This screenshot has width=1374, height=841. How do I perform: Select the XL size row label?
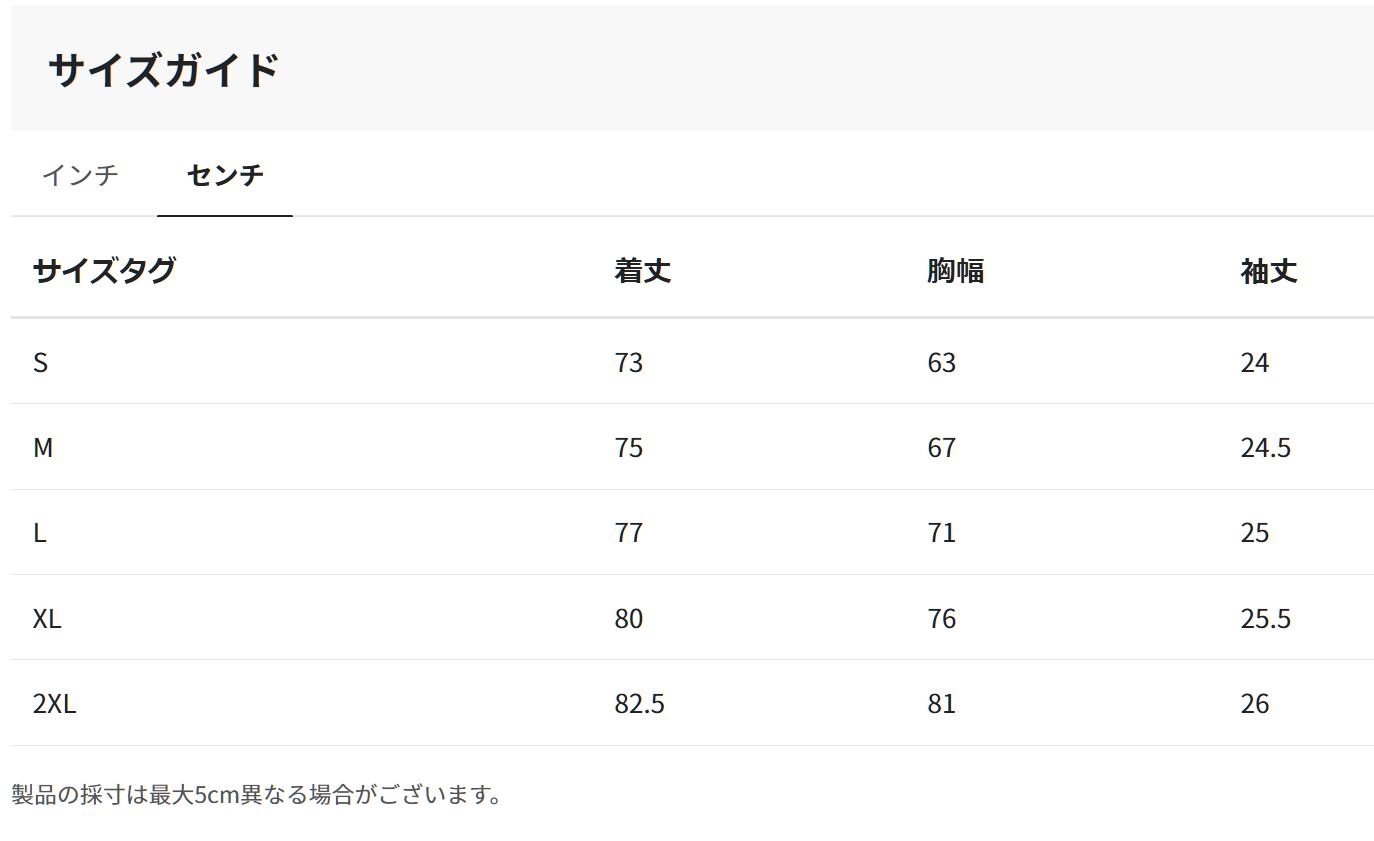click(x=47, y=618)
